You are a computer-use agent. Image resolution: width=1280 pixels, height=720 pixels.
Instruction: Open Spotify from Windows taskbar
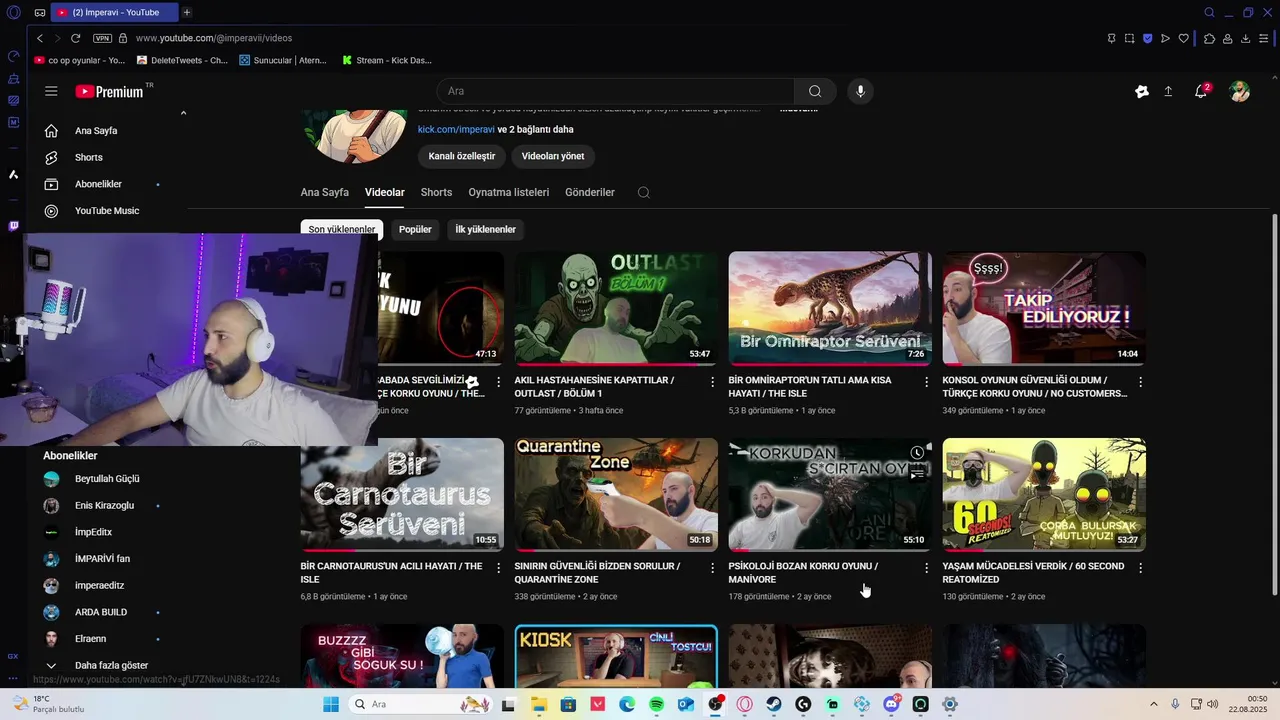(656, 704)
